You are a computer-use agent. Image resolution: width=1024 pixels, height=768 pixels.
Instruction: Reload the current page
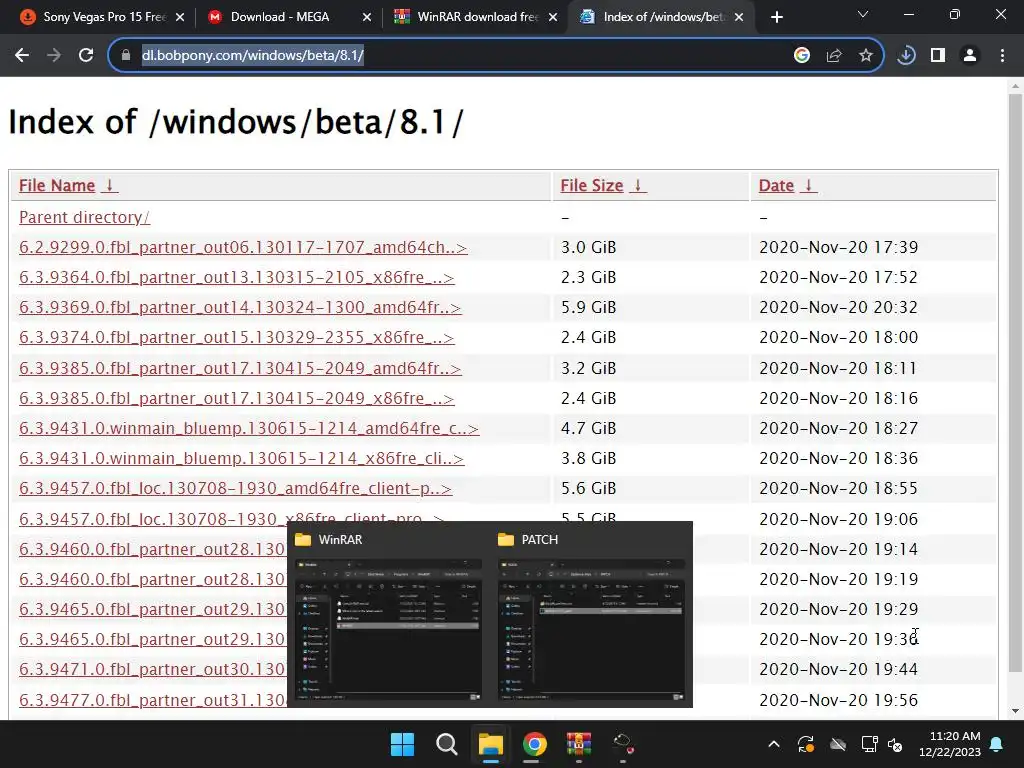86,56
